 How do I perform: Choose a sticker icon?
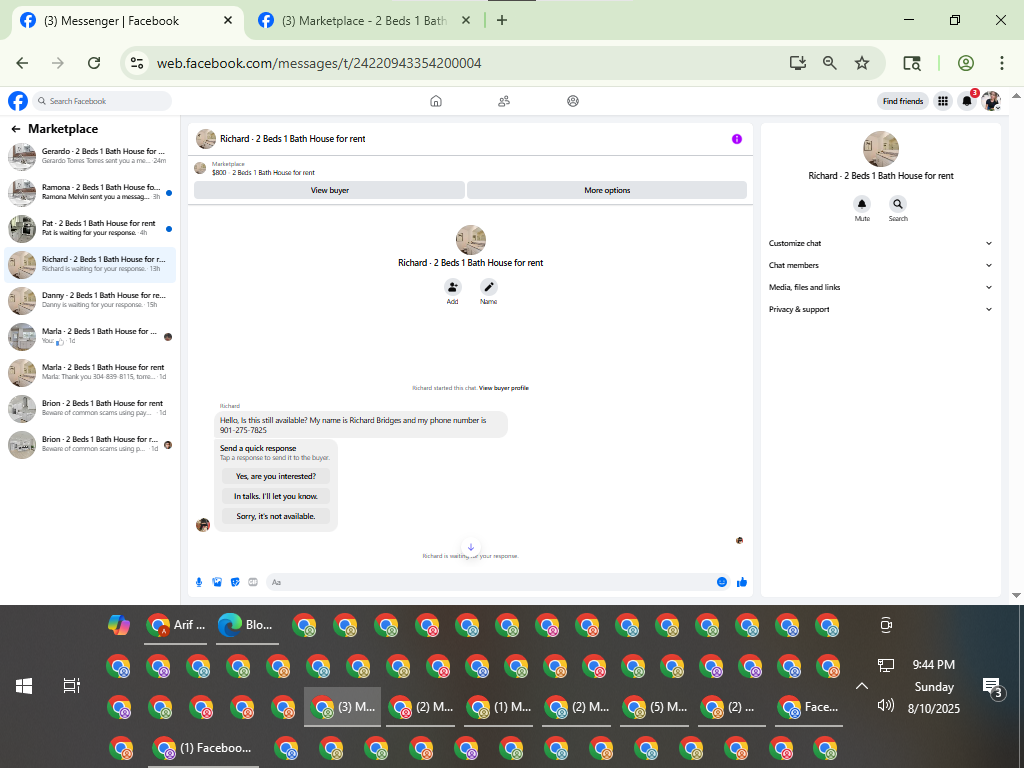pyautogui.click(x=235, y=582)
